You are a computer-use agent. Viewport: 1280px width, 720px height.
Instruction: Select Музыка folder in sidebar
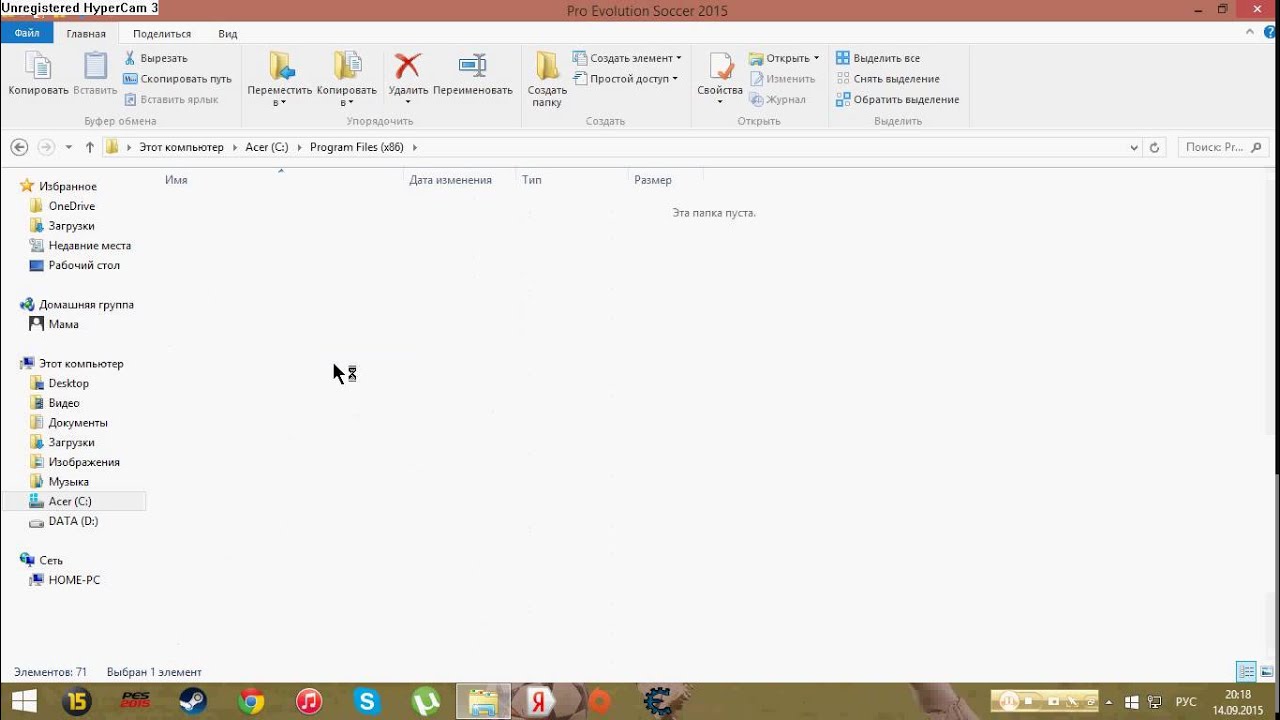tap(69, 481)
